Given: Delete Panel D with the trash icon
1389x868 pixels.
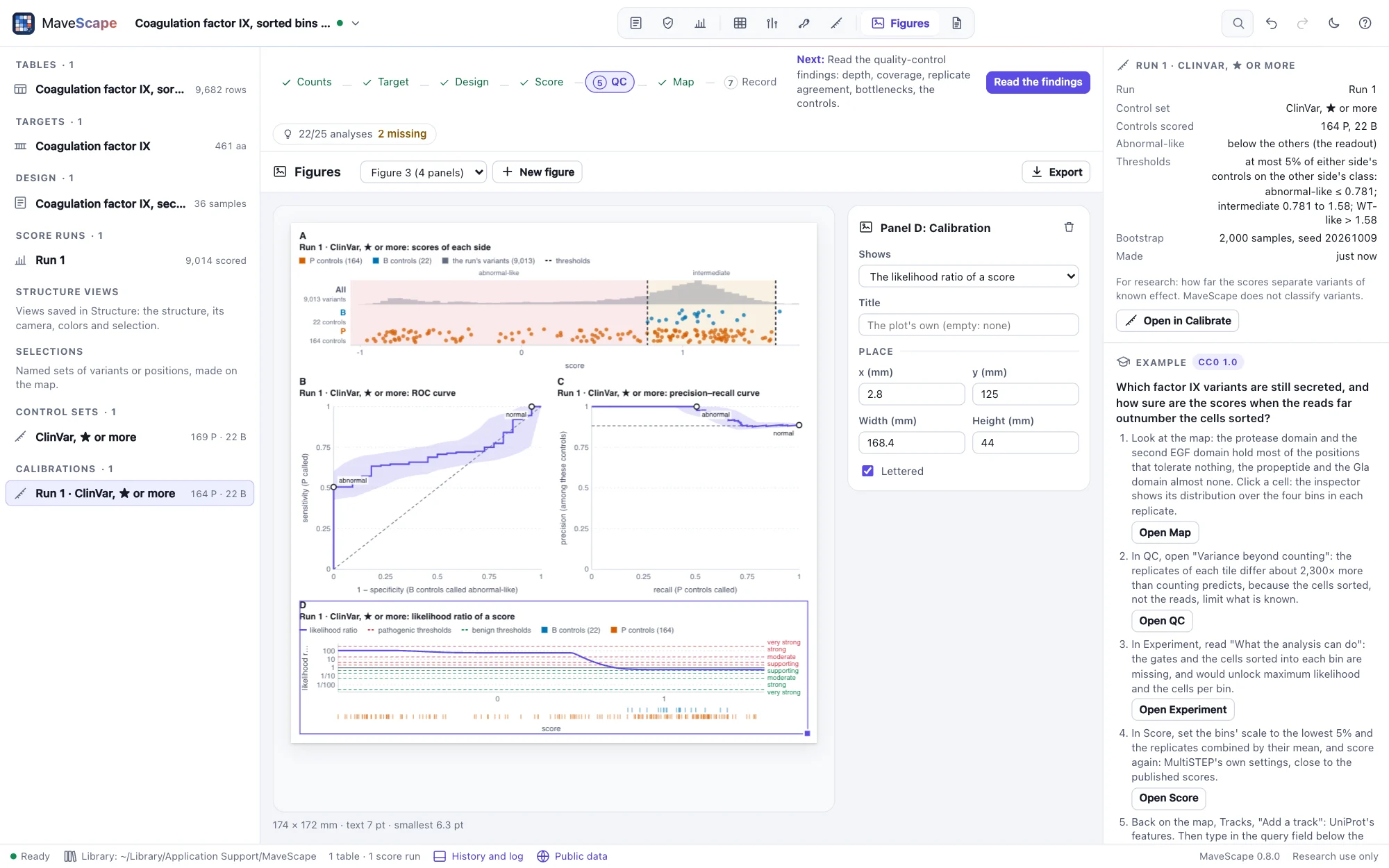Looking at the screenshot, I should click(1069, 227).
